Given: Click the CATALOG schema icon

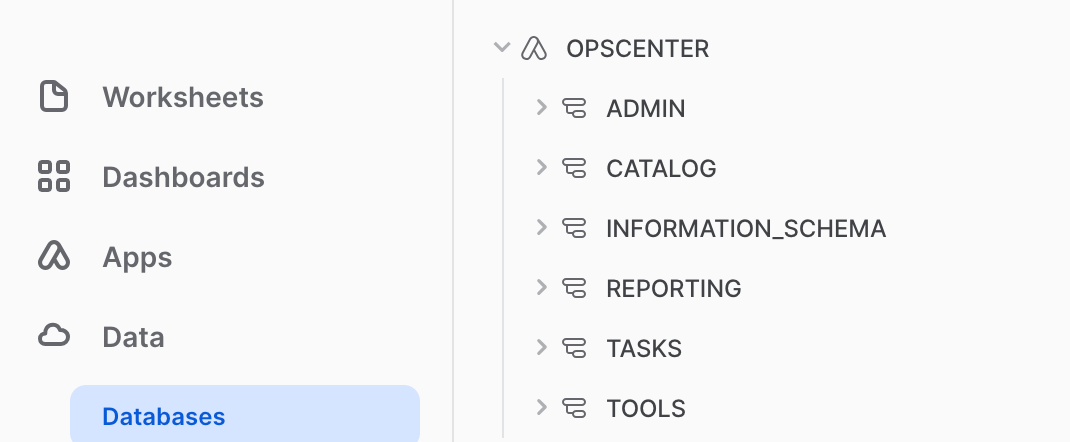Looking at the screenshot, I should tap(574, 168).
